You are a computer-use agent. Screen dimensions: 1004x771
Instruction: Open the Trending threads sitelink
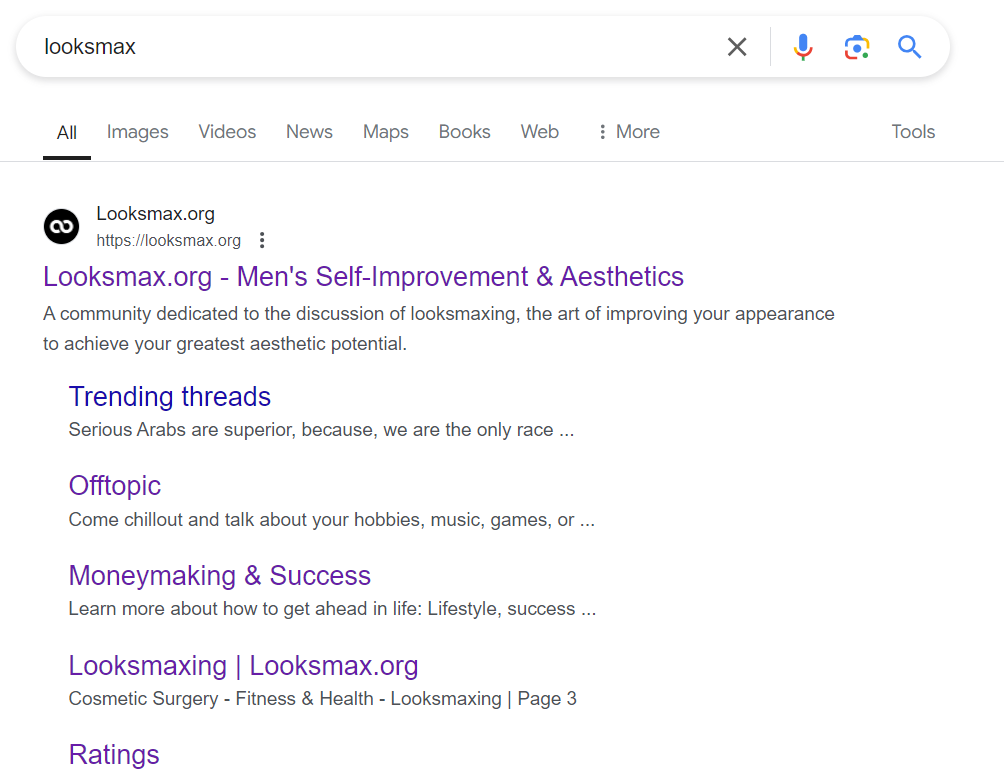169,397
